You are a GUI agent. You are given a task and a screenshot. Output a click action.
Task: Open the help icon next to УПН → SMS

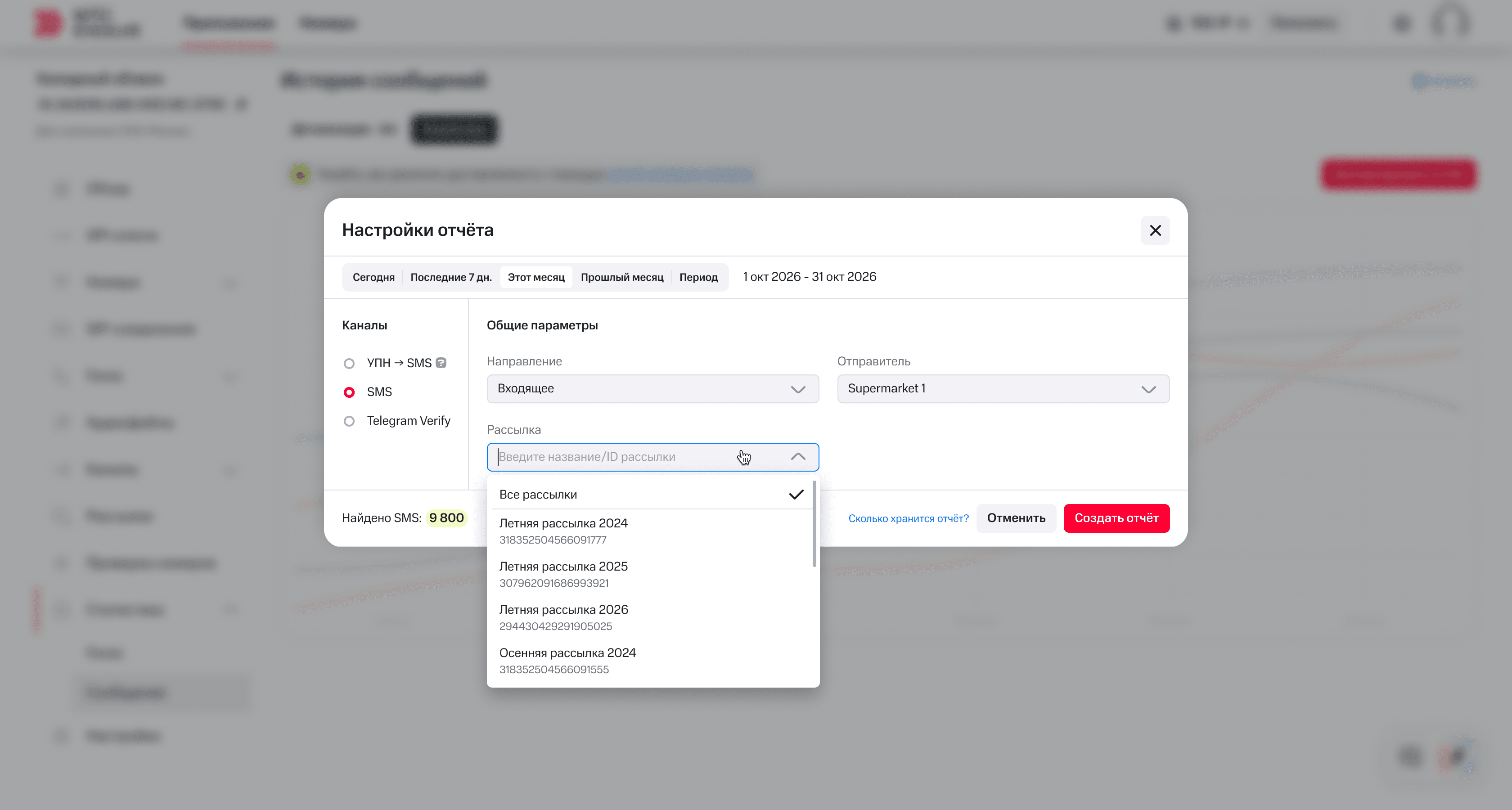click(441, 363)
